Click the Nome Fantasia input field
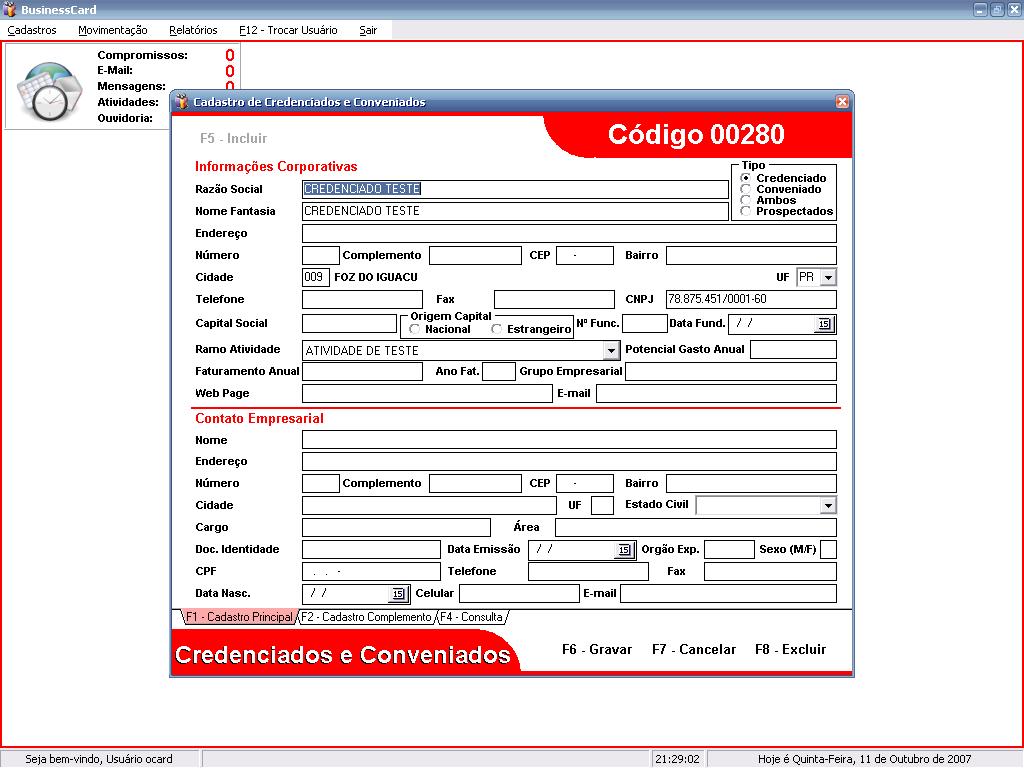1024x768 pixels. tap(515, 212)
